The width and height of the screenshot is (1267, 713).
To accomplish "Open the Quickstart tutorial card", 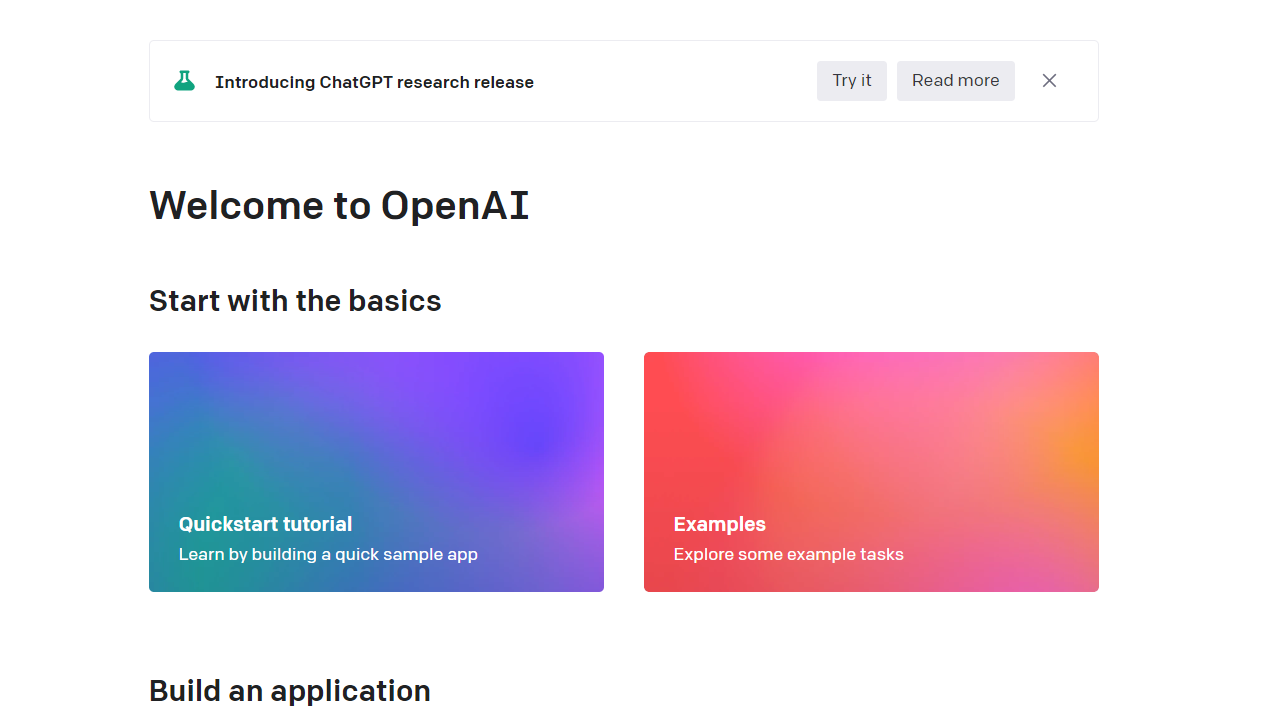I will [x=376, y=471].
